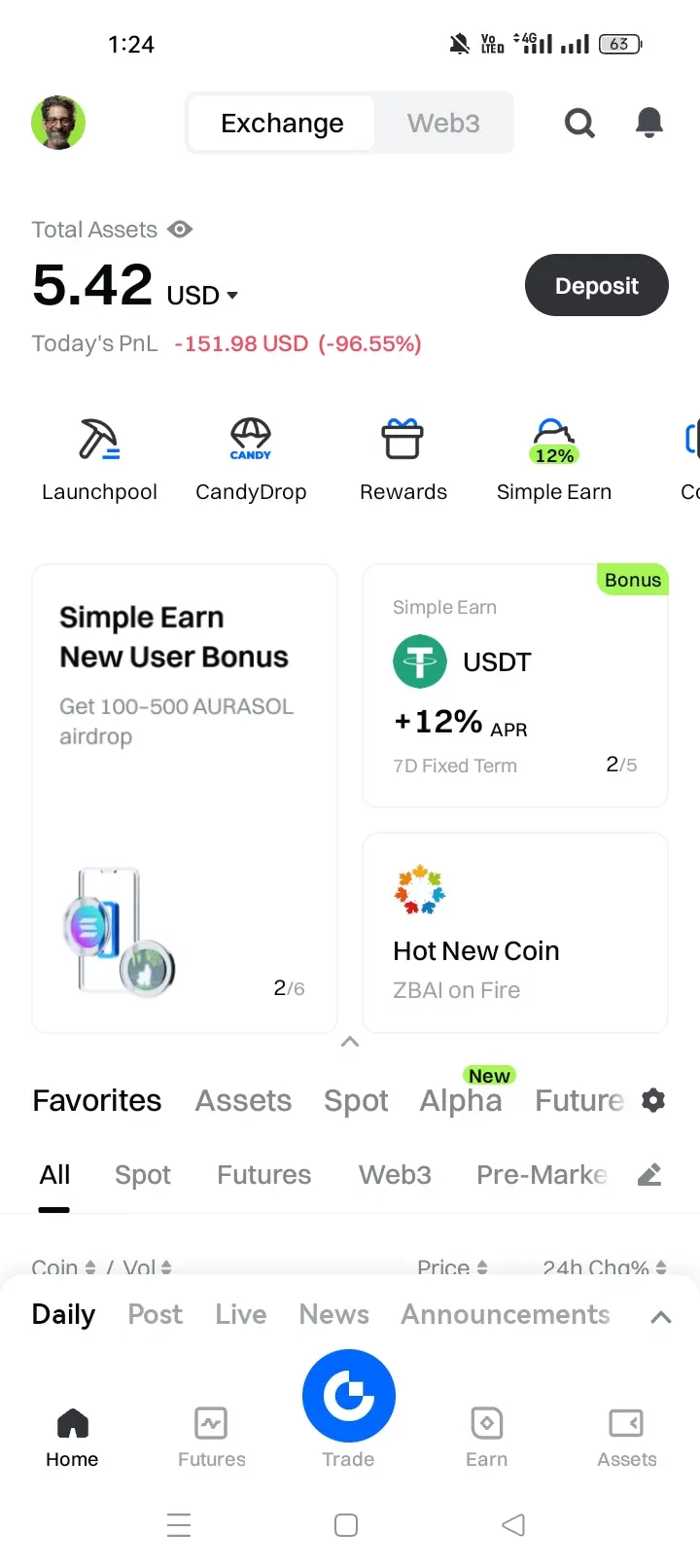This screenshot has height=1568, width=700.
Task: Switch to the Web3 mode
Action: click(x=443, y=123)
